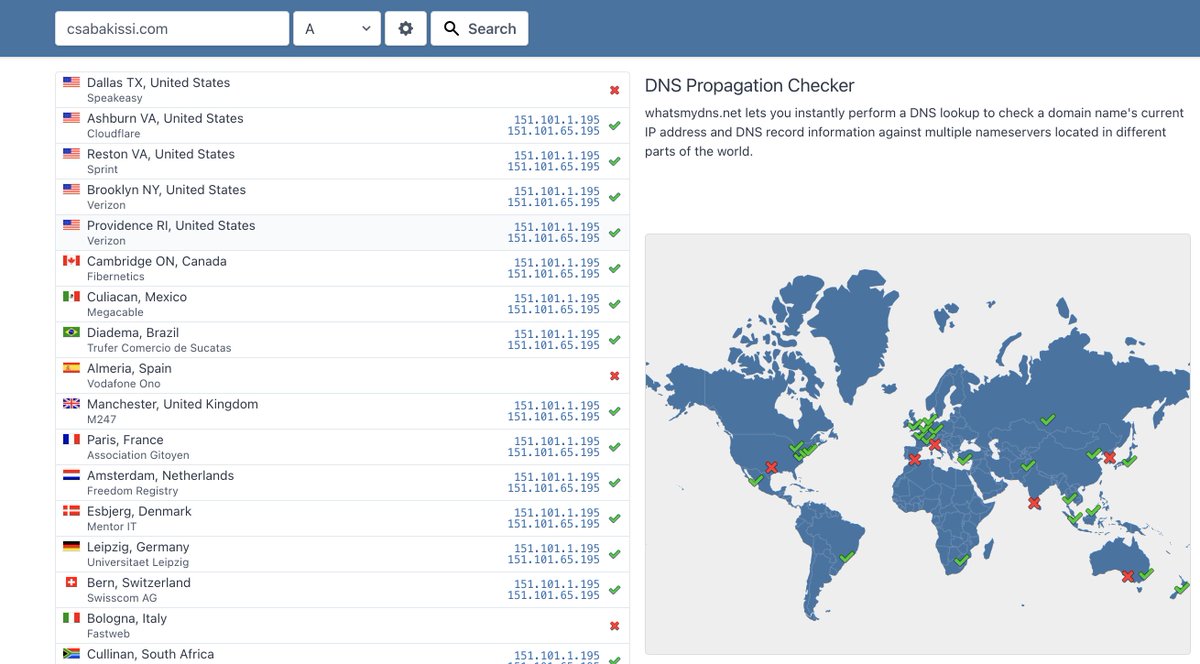Click 151.101.1.195 in the Ashburn VA row
The height and width of the screenshot is (664, 1200).
click(x=557, y=120)
